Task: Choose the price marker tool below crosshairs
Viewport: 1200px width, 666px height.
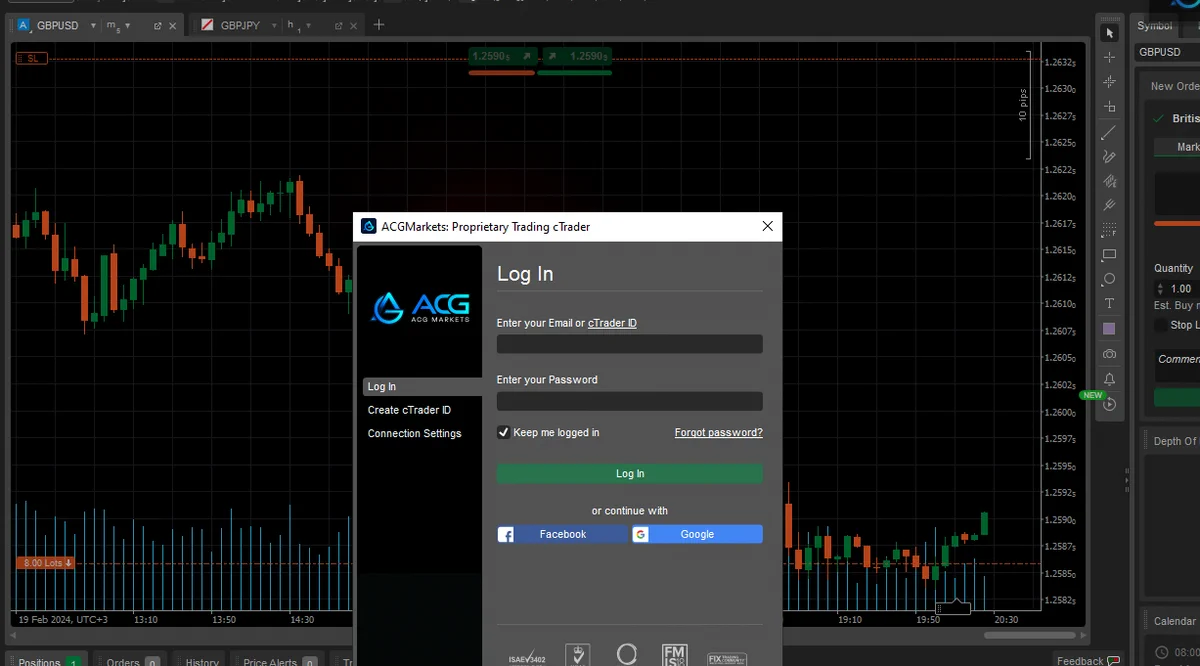Action: 1109,107
